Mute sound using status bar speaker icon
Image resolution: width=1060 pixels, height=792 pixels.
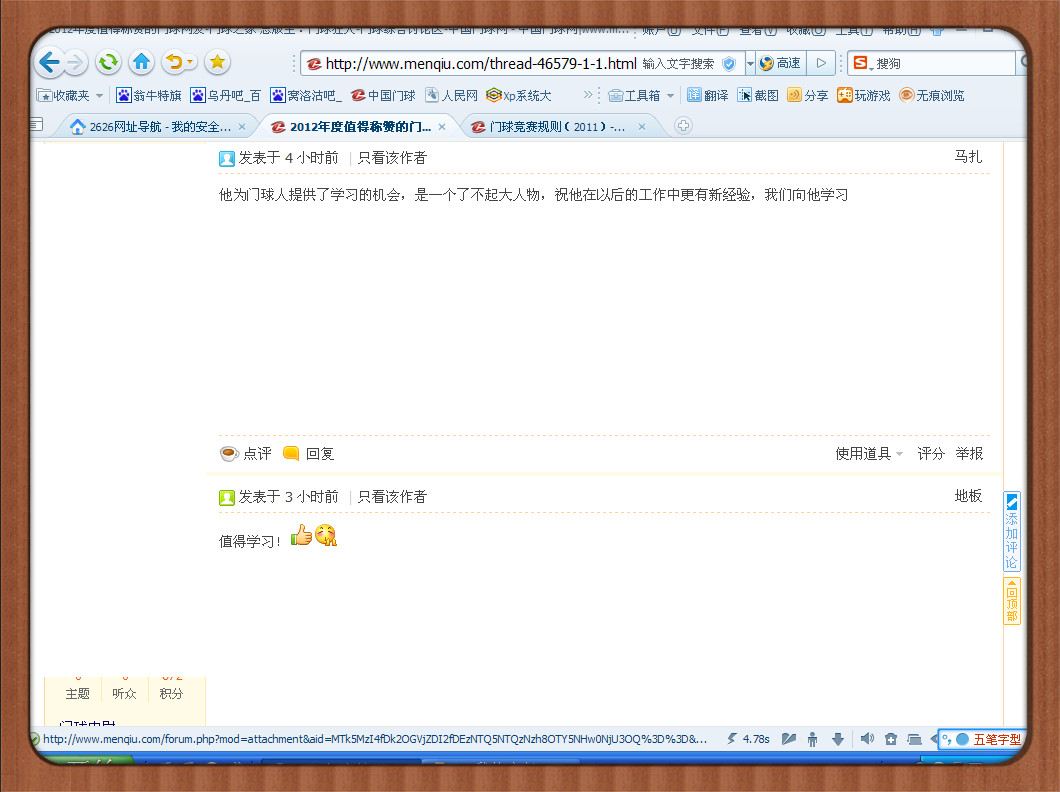pos(866,739)
